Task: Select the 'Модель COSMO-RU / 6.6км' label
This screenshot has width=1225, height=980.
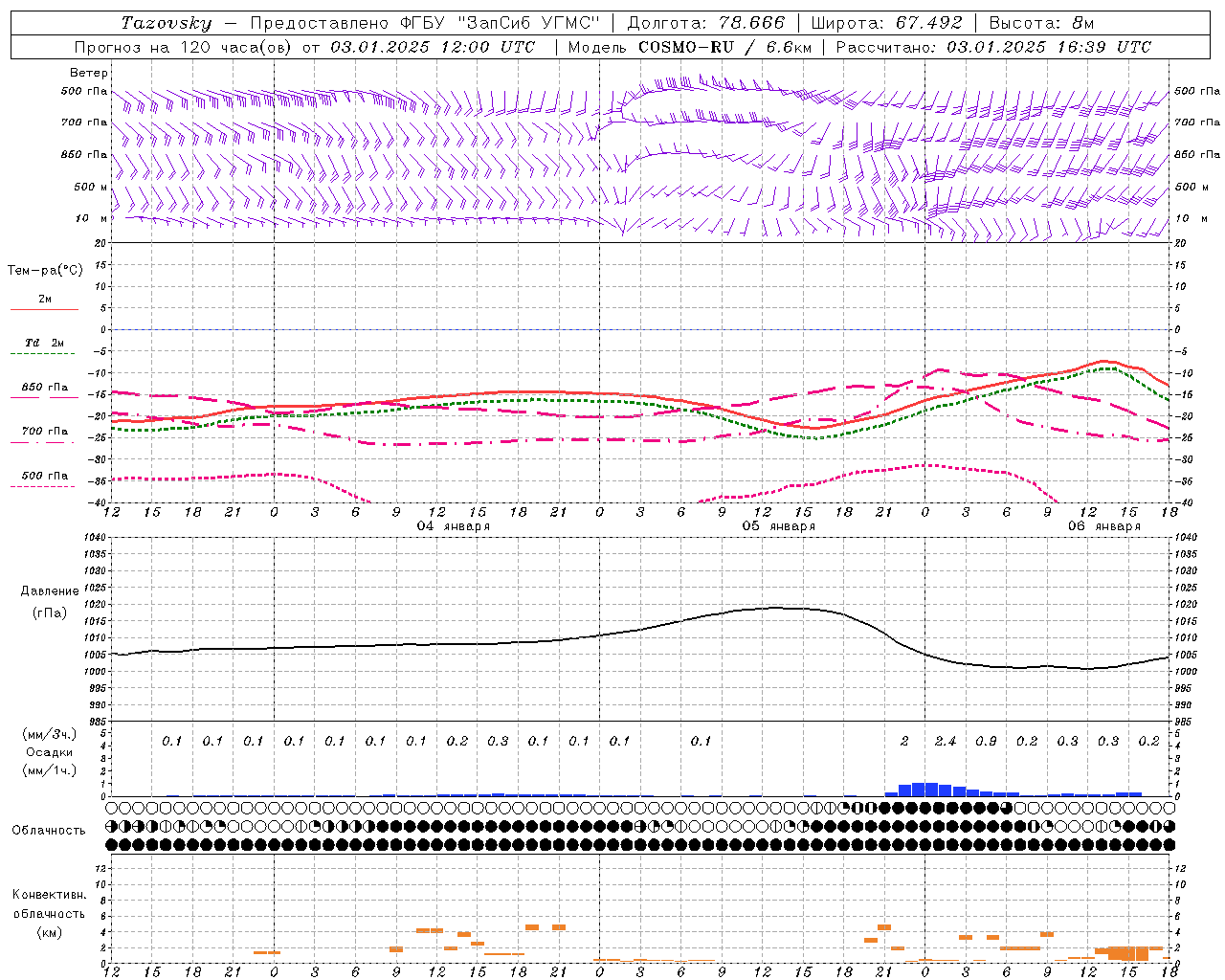Action: [689, 47]
